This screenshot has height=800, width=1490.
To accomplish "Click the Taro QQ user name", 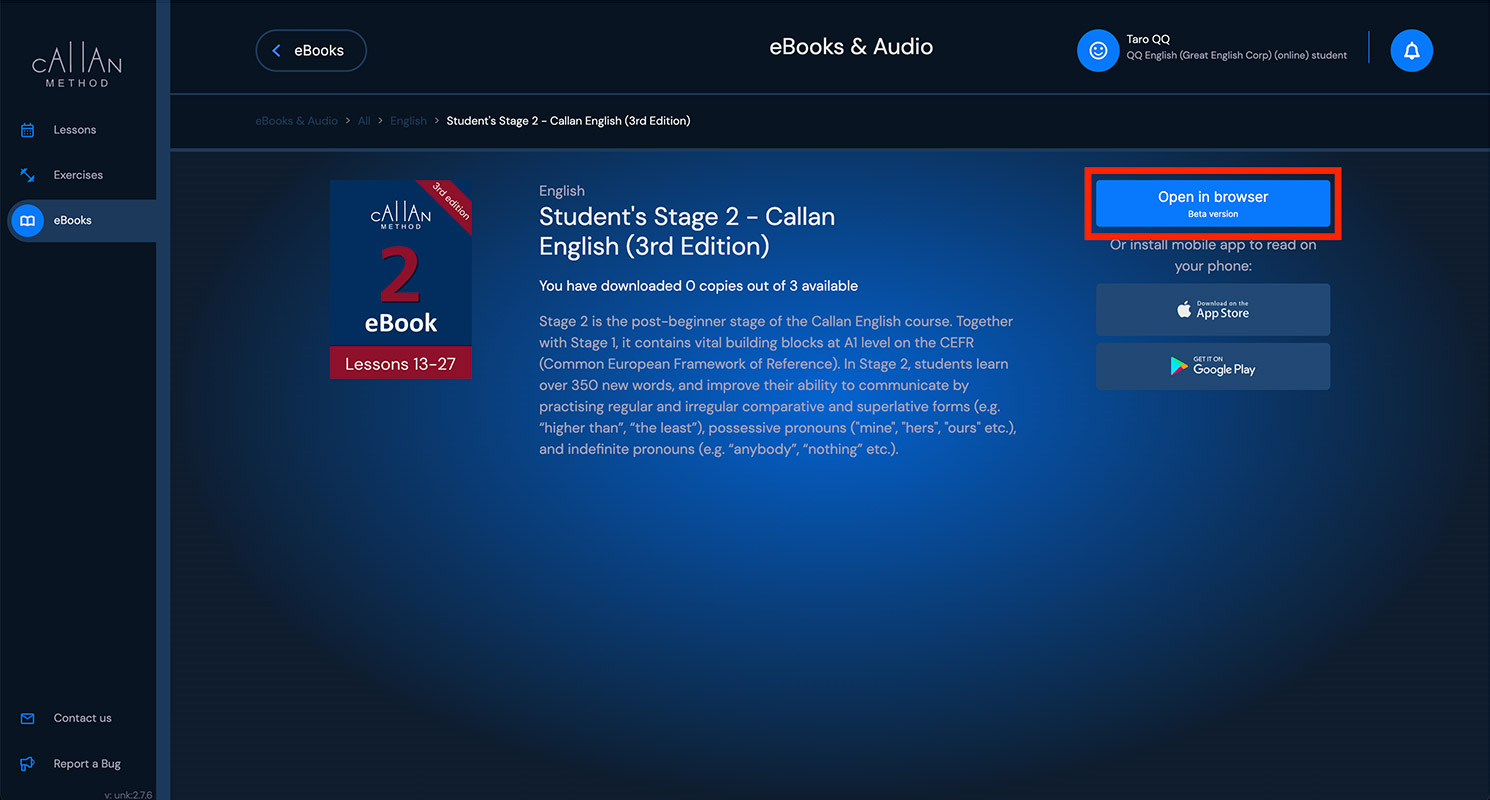I will point(1148,40).
